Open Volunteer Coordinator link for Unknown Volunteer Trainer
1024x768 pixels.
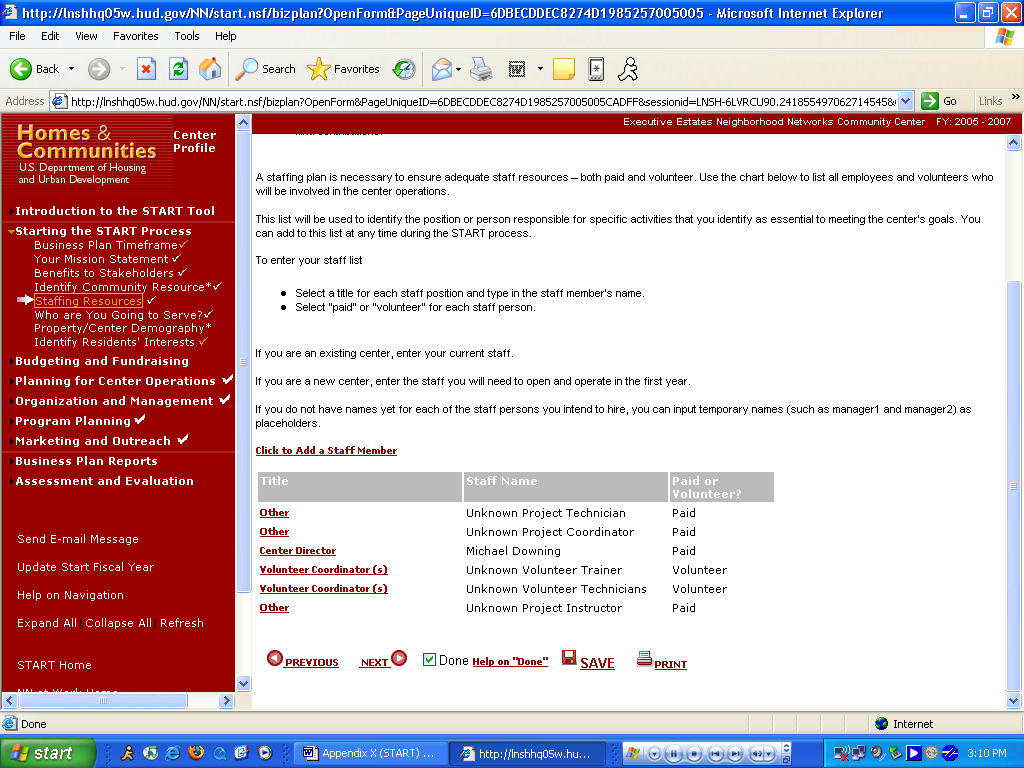point(323,569)
